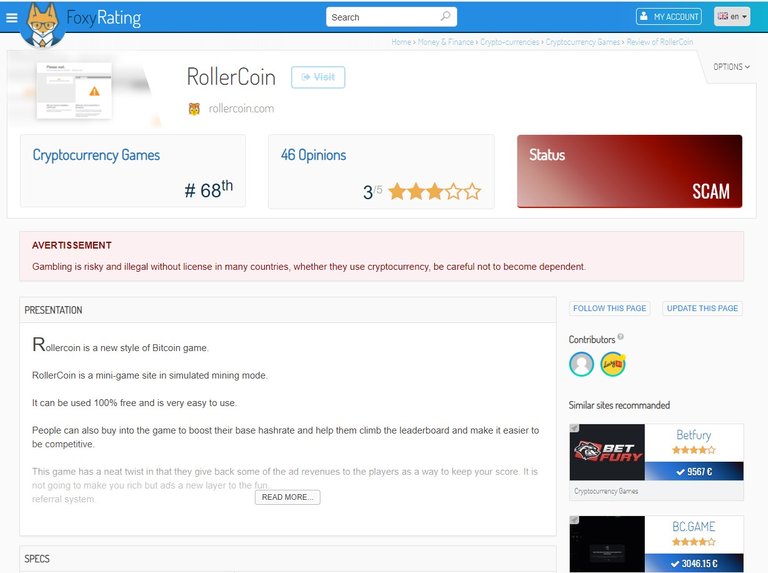Click 'Similar sites recommanded' heading
Screen dimensions: 768x573
619,405
